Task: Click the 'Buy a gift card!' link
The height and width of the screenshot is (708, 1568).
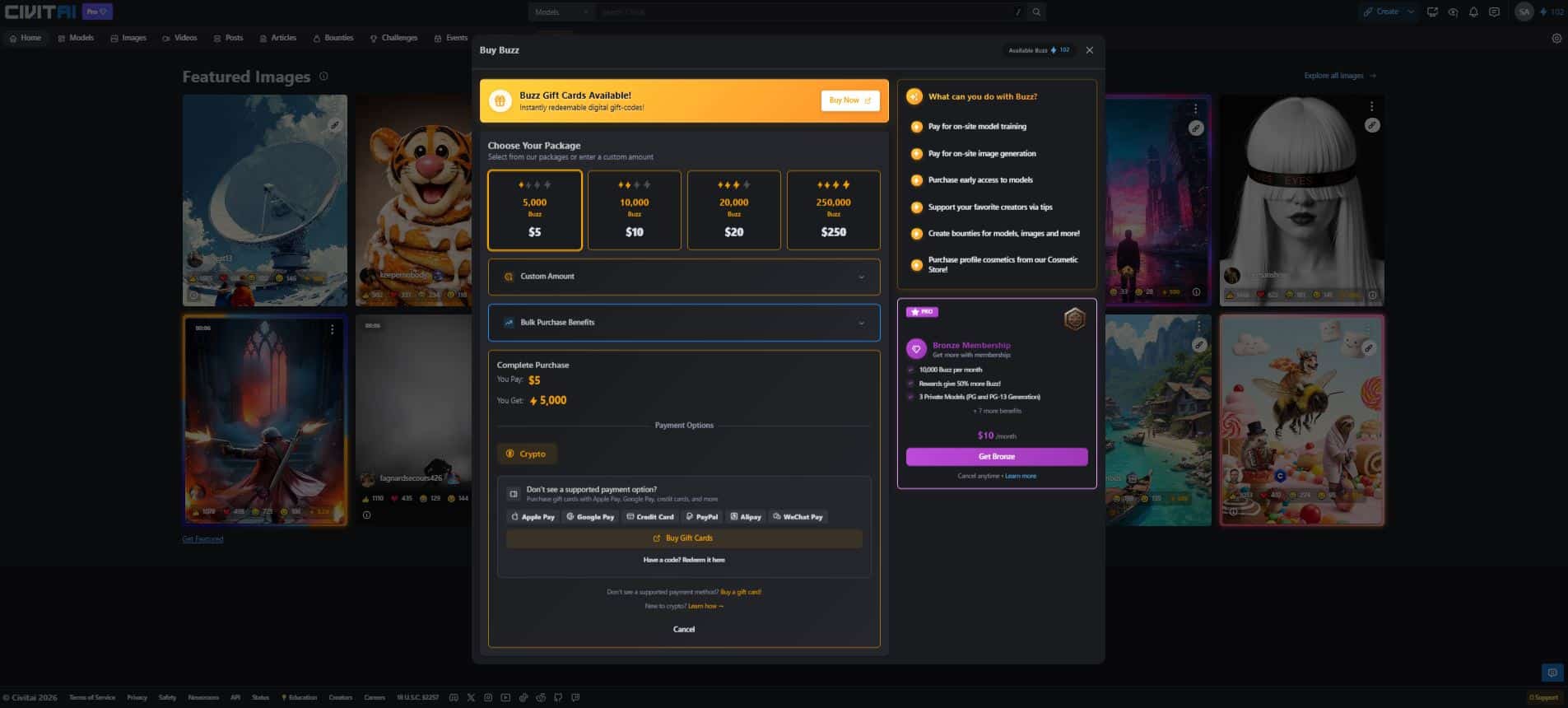Action: coord(741,592)
